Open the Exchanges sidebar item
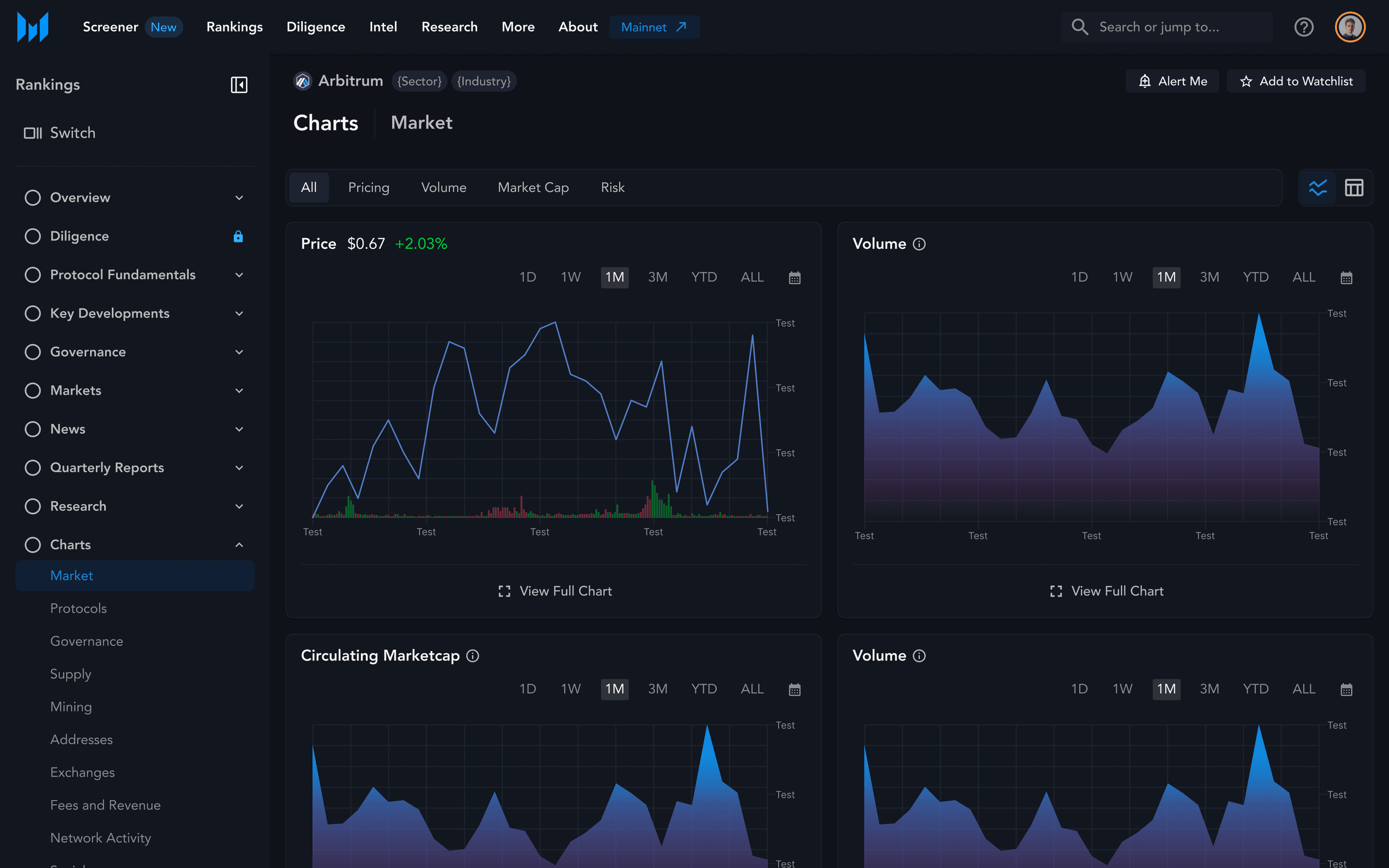This screenshot has width=1389, height=868. pyautogui.click(x=82, y=773)
